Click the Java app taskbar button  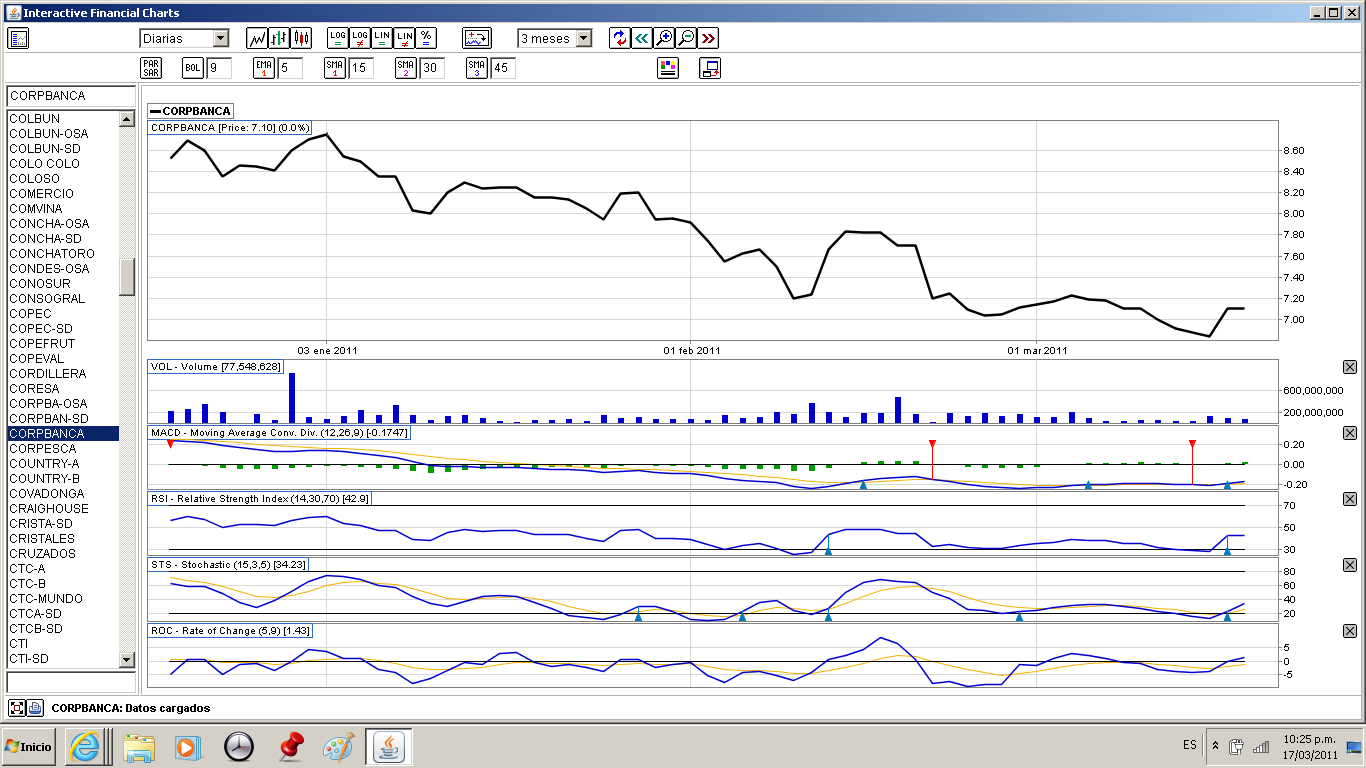coord(389,746)
